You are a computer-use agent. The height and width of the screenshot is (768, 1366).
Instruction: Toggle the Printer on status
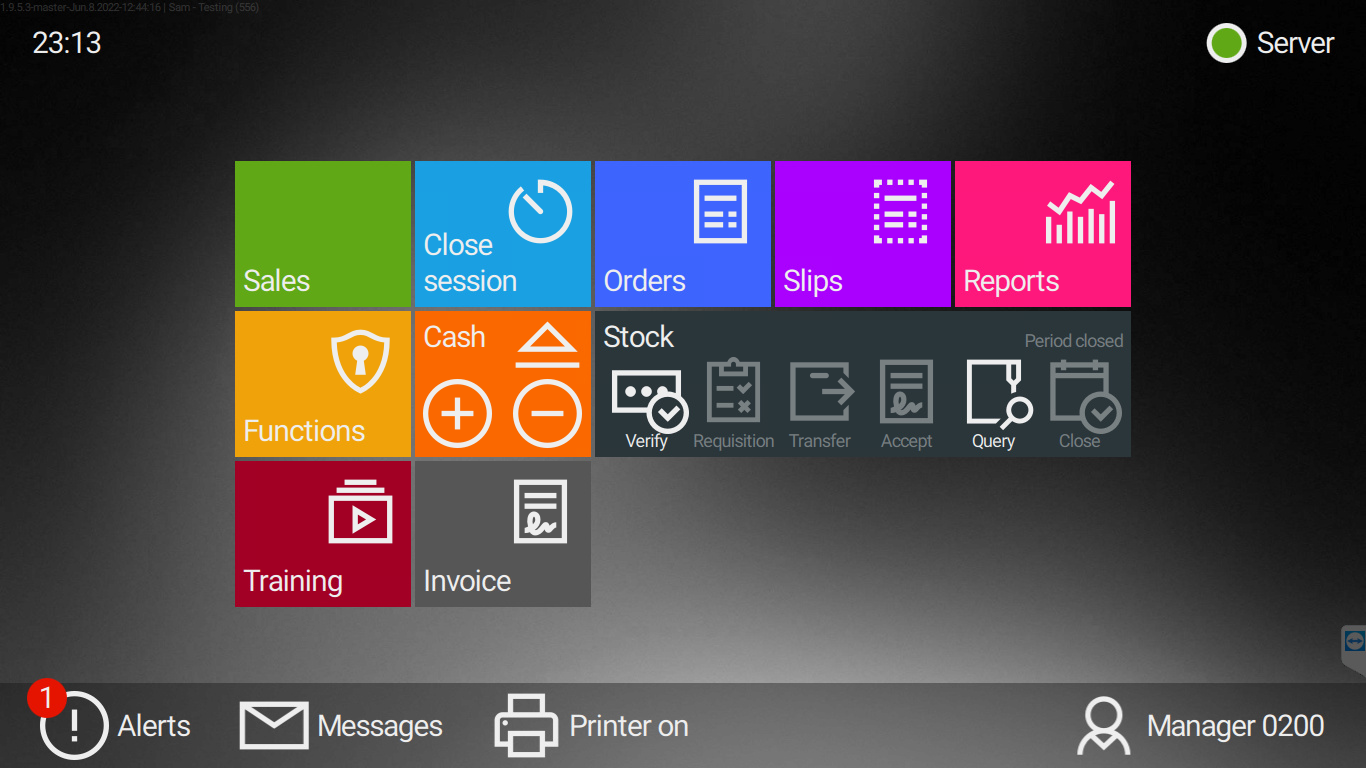click(x=592, y=725)
